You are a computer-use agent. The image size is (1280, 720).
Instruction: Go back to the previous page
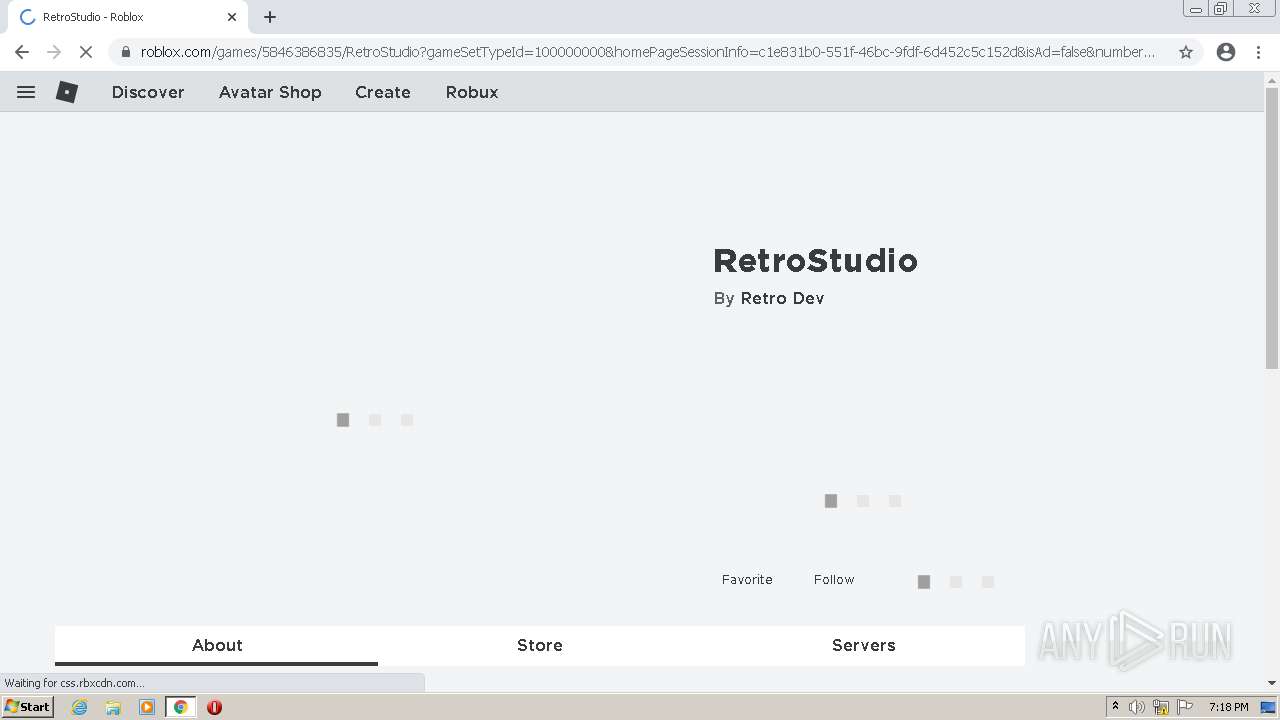[22, 52]
